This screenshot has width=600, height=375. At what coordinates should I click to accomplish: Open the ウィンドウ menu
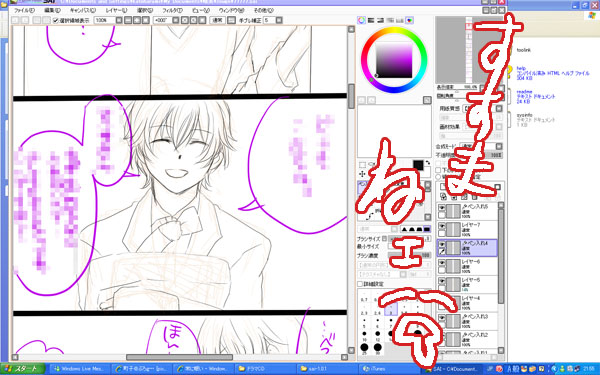(x=231, y=10)
